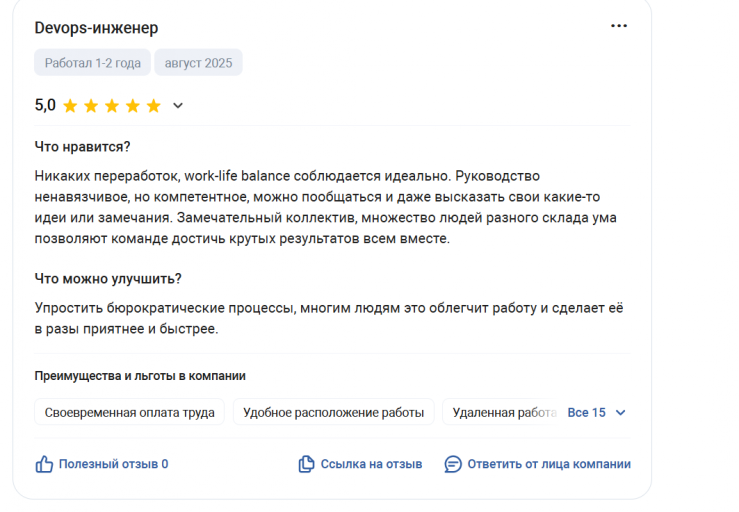
Task: Click the copy link to review icon
Action: pyautogui.click(x=306, y=464)
